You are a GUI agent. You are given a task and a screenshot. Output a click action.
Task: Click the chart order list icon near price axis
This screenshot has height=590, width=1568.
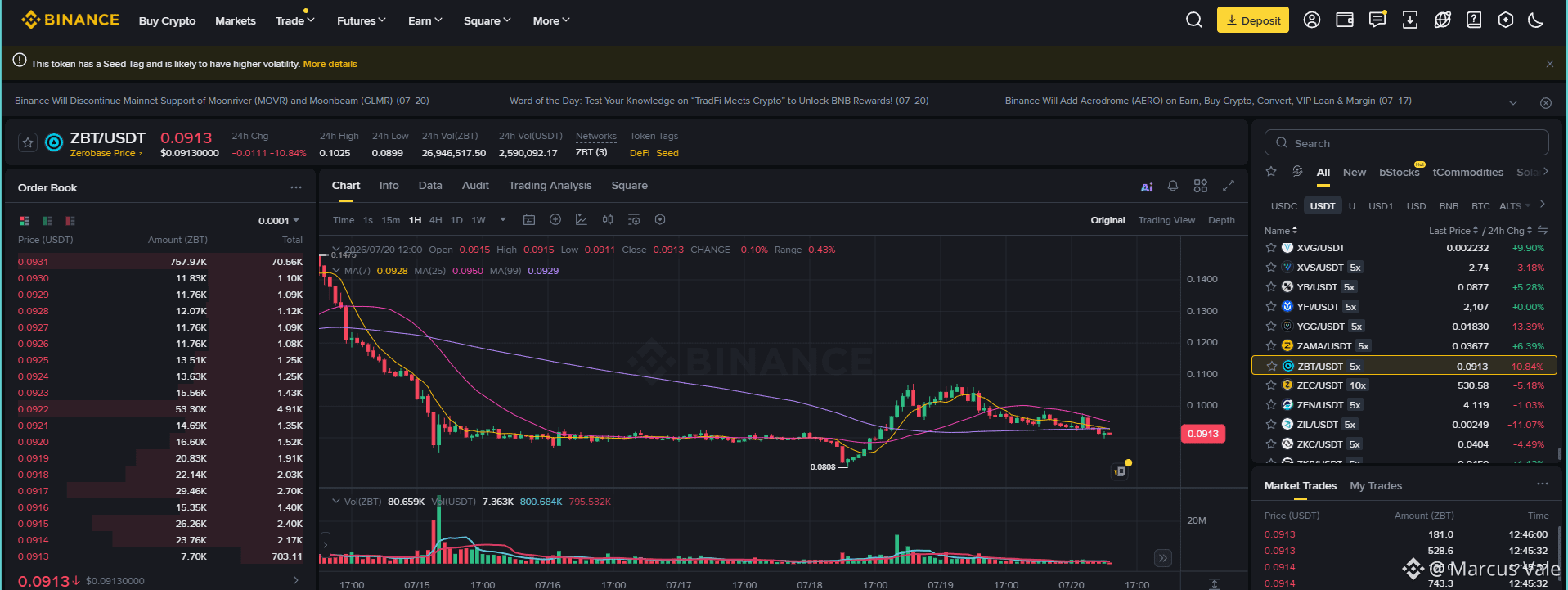pyautogui.click(x=1120, y=471)
